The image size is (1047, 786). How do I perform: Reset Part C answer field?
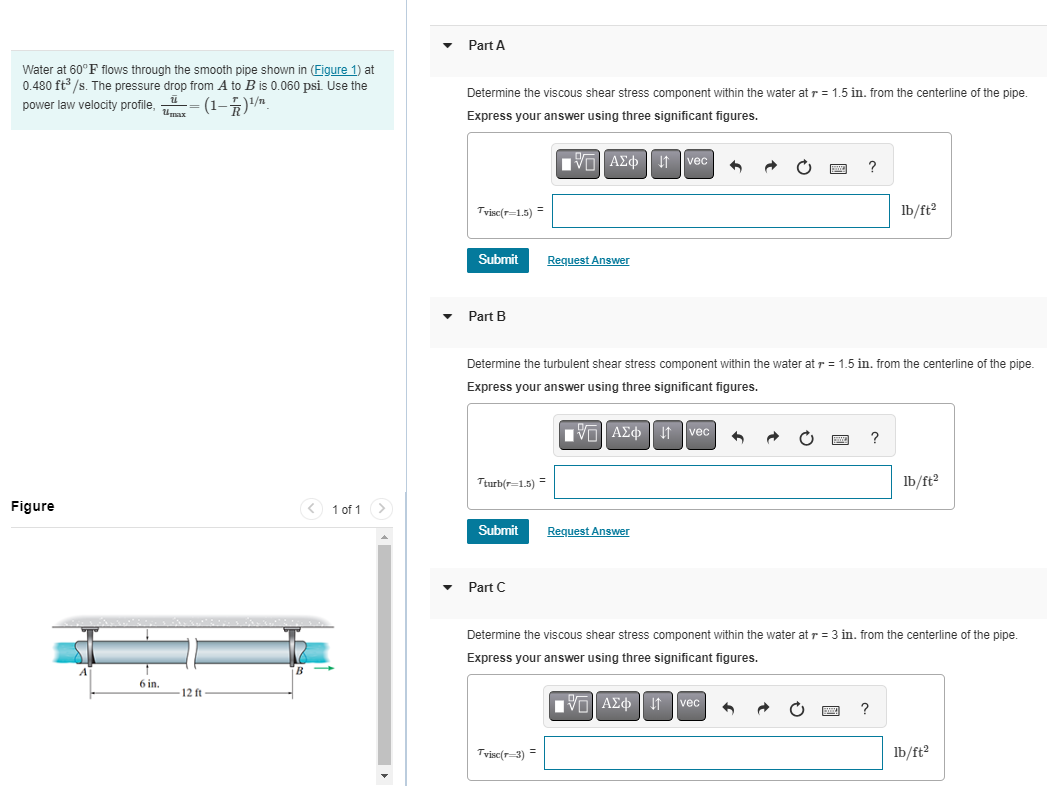797,709
